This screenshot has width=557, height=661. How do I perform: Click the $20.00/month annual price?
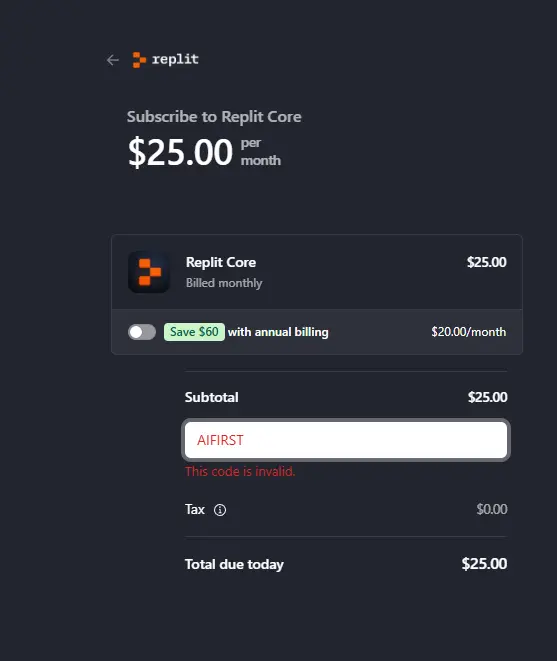tap(468, 332)
